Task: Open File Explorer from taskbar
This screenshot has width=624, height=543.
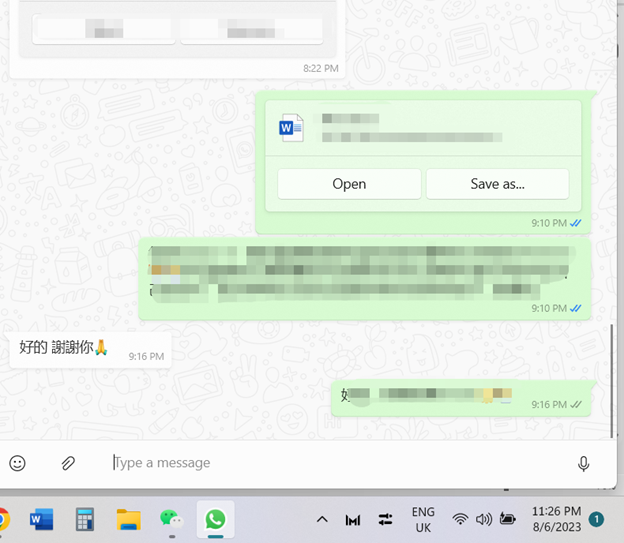Action: [x=128, y=519]
